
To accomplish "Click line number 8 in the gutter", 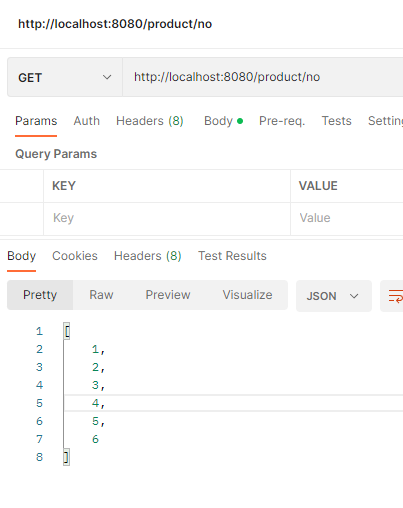I will pyautogui.click(x=39, y=457).
